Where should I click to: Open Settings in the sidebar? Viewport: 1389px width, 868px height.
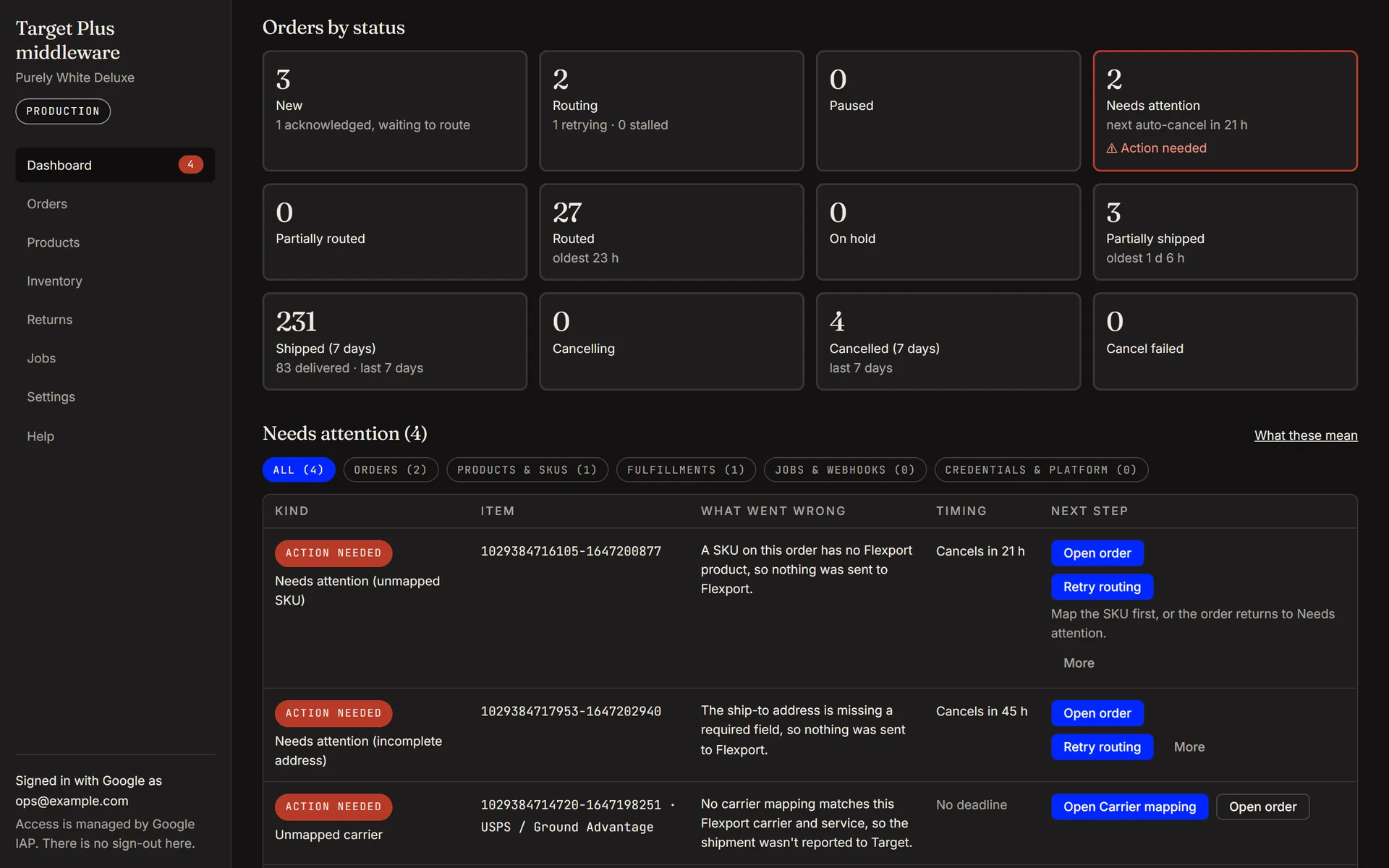pyautogui.click(x=115, y=396)
